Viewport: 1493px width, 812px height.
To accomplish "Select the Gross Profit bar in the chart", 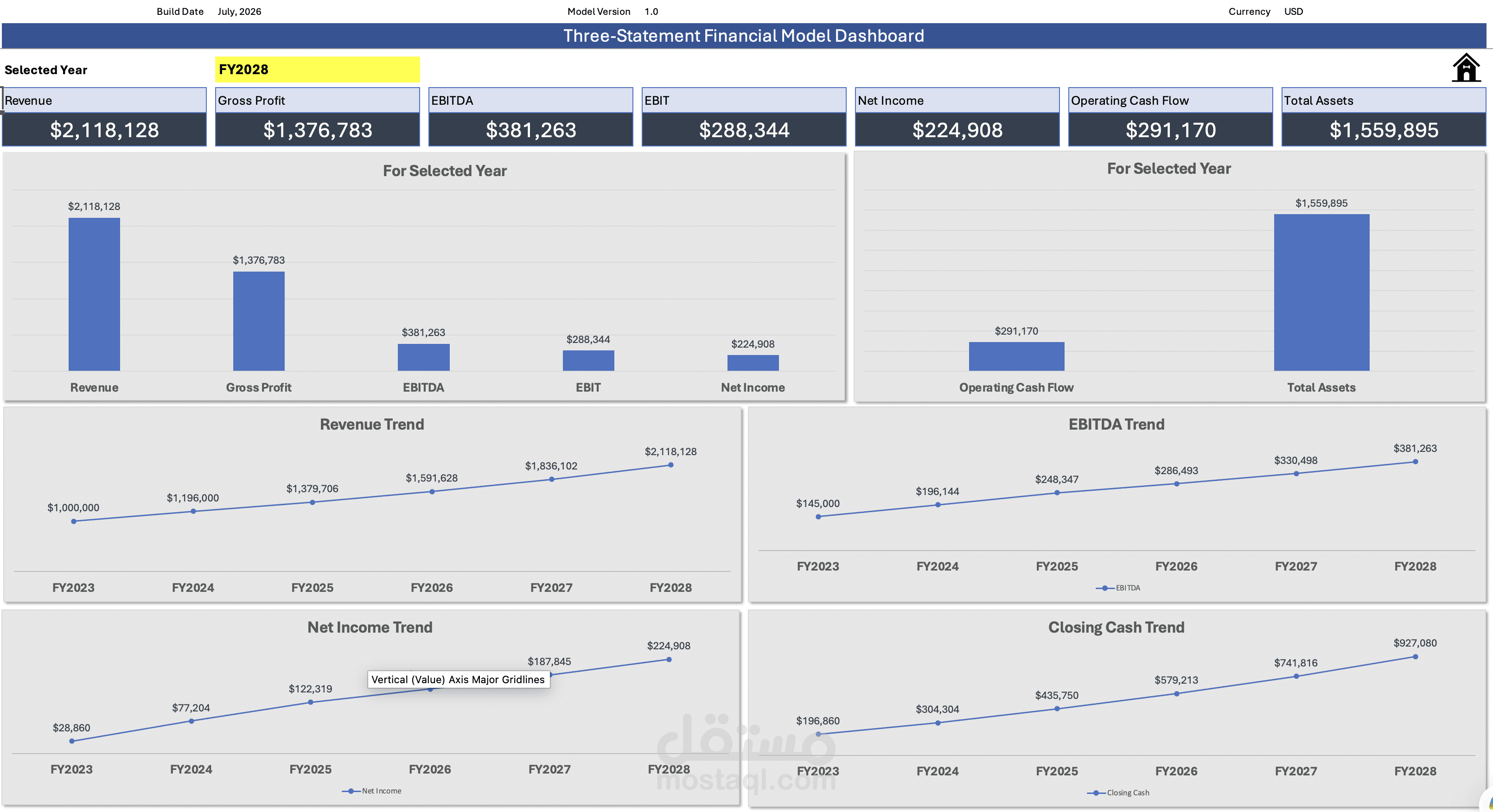I will click(x=259, y=321).
